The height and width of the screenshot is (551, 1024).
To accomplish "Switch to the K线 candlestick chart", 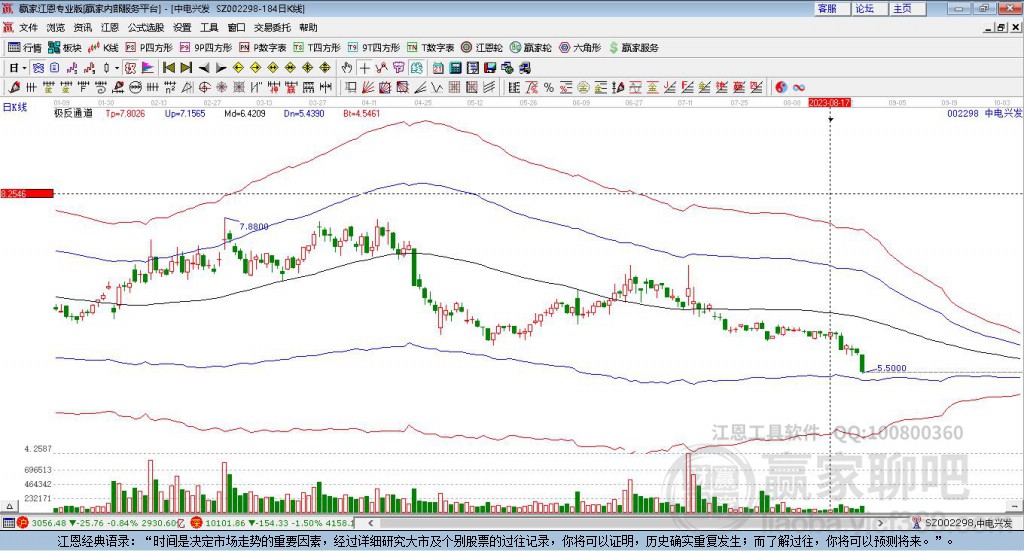I will click(103, 48).
